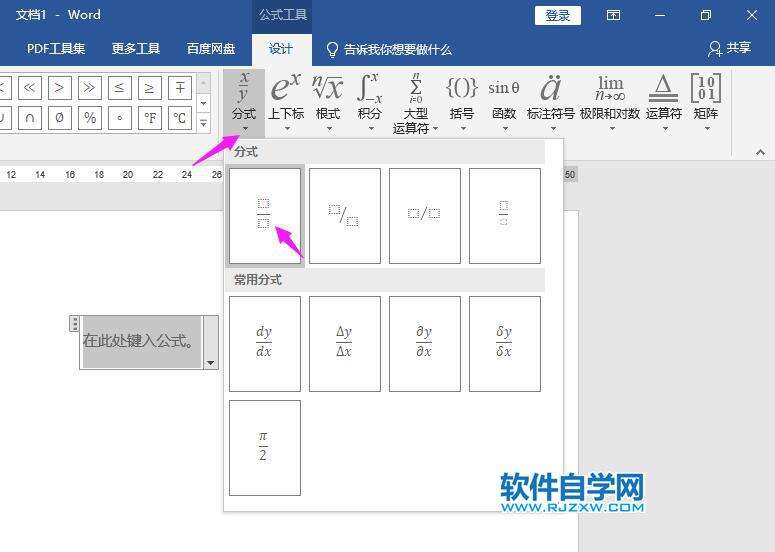Insert the much-less-than « symbol
Image resolution: width=775 pixels, height=552 pixels.
point(30,88)
